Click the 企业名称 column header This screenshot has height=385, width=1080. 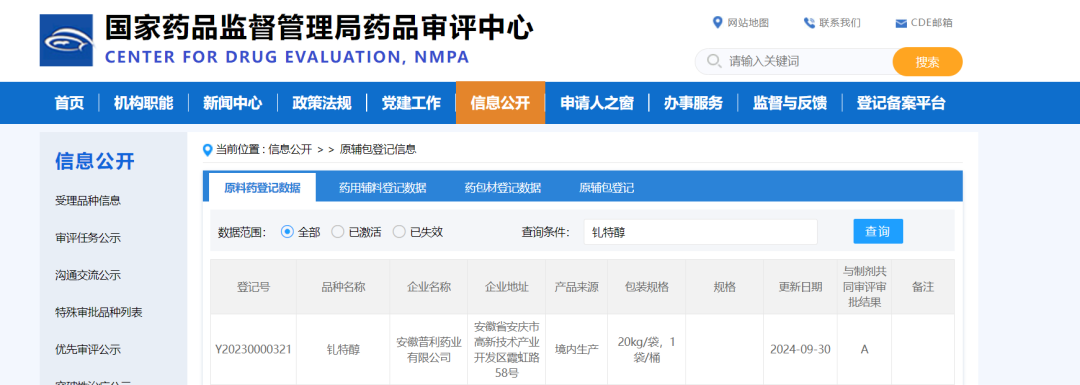pos(428,287)
